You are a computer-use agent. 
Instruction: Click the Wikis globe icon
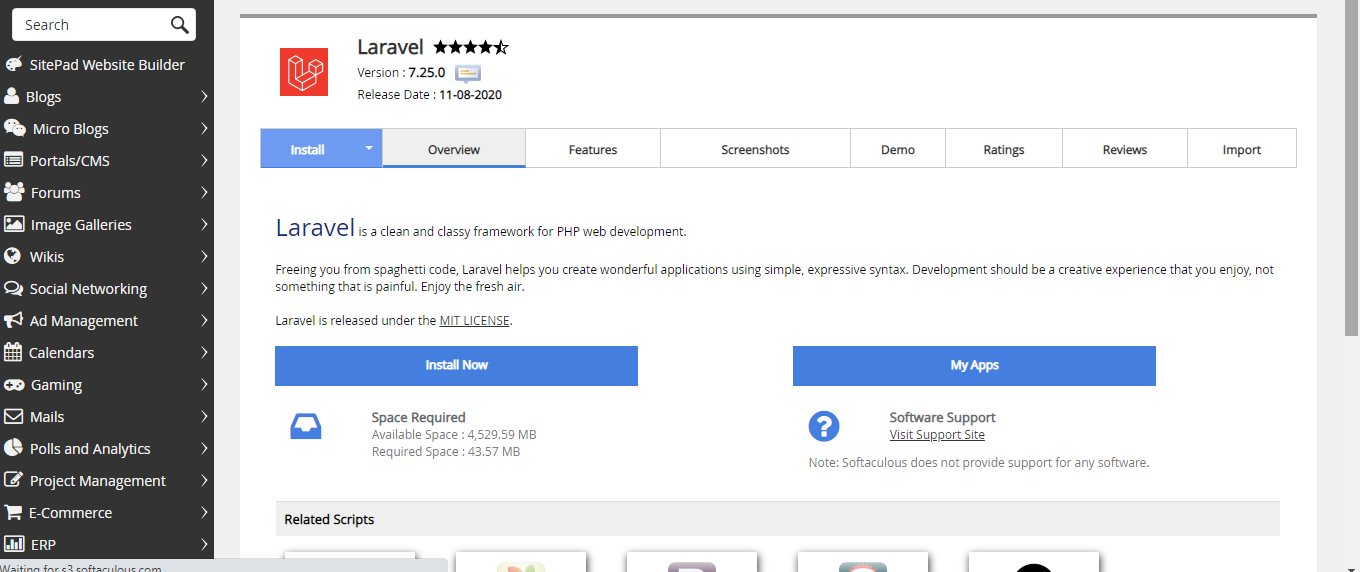click(x=12, y=256)
